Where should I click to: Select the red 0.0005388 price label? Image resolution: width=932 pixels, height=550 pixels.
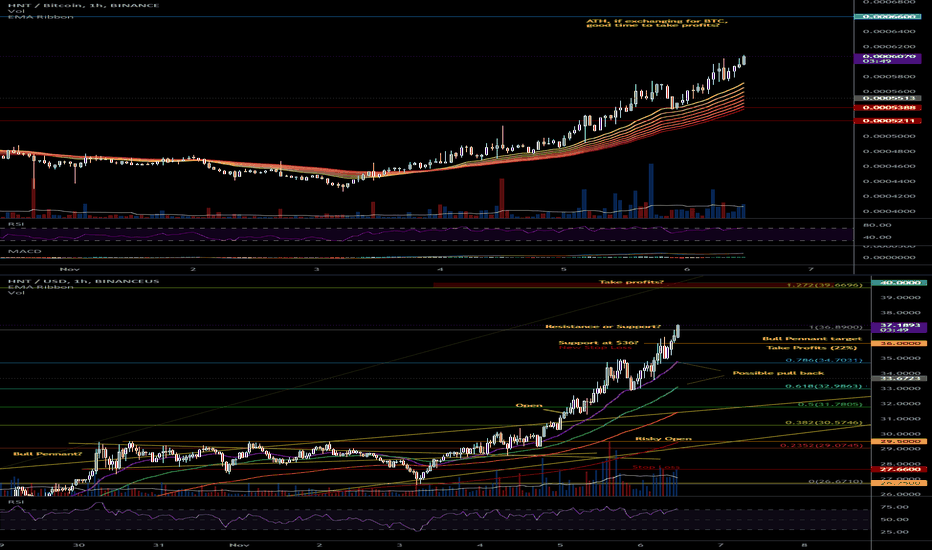[887, 108]
